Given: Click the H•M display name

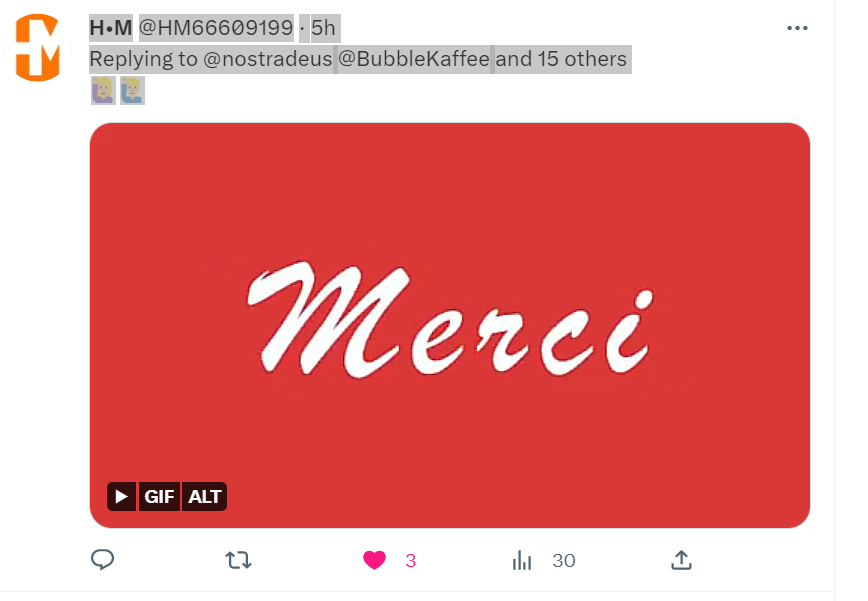Looking at the screenshot, I should point(111,28).
